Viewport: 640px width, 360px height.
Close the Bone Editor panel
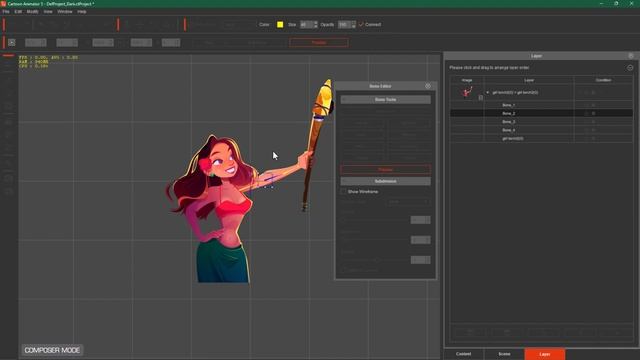[x=428, y=86]
